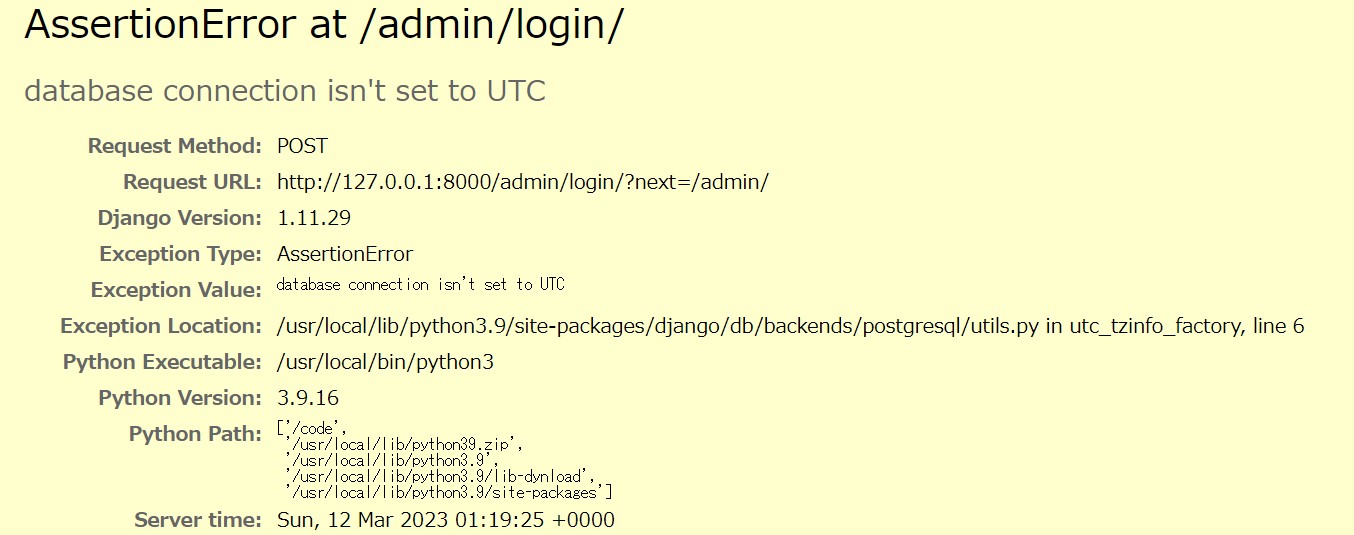Click the "Exception Location:" label
Viewport: 1354px width, 535px height.
pos(161,326)
